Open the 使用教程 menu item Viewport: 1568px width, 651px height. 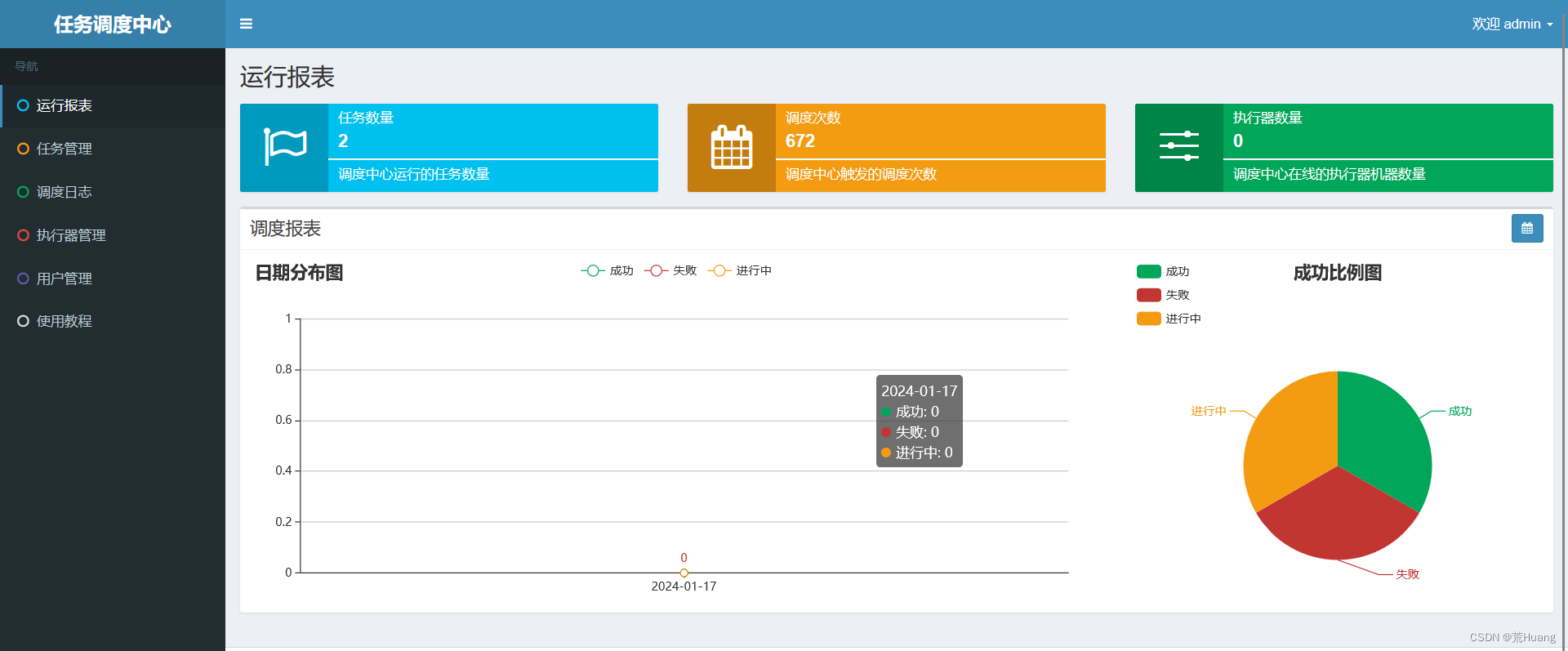[x=113, y=321]
